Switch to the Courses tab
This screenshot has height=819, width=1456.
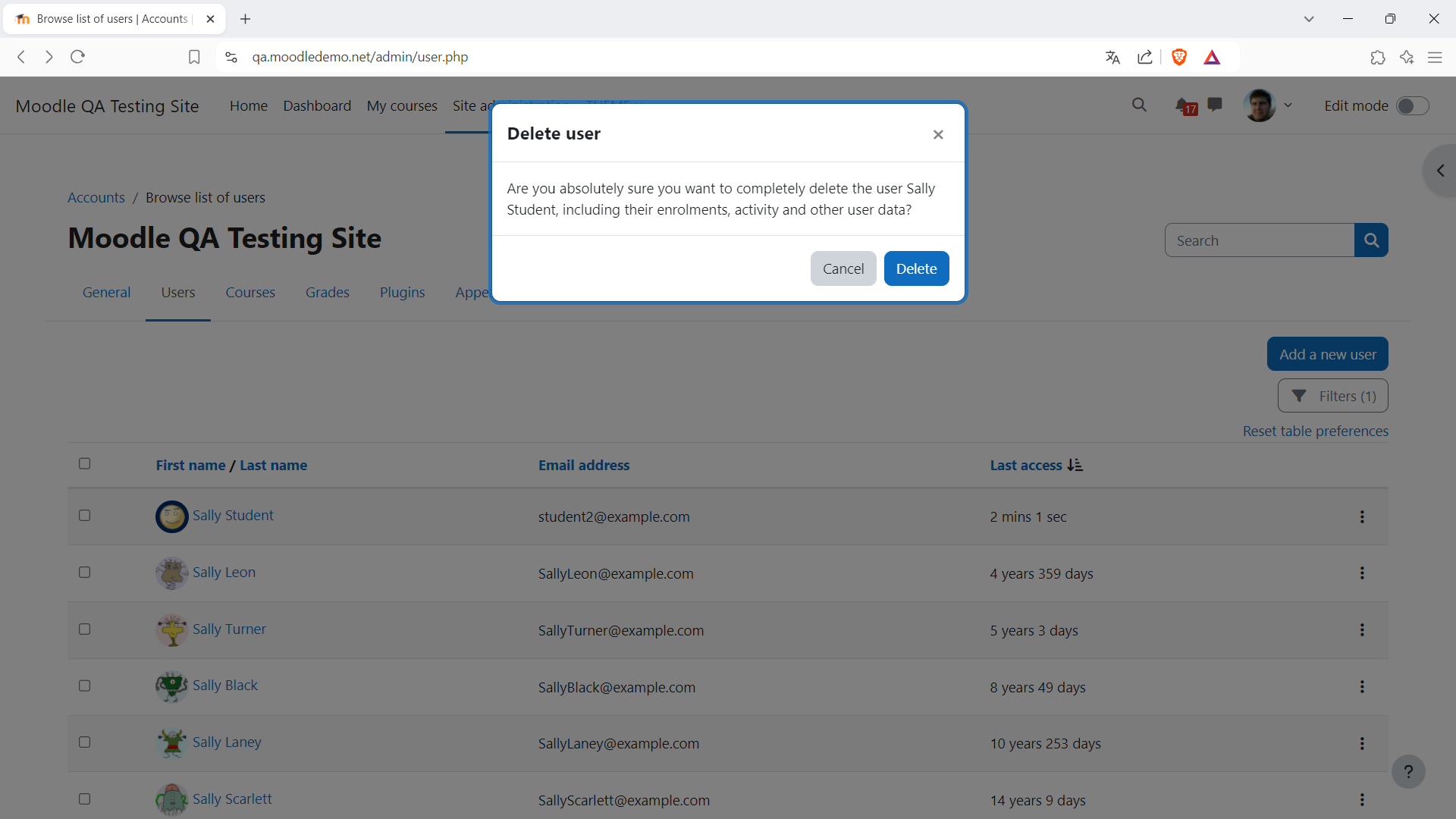pos(250,293)
